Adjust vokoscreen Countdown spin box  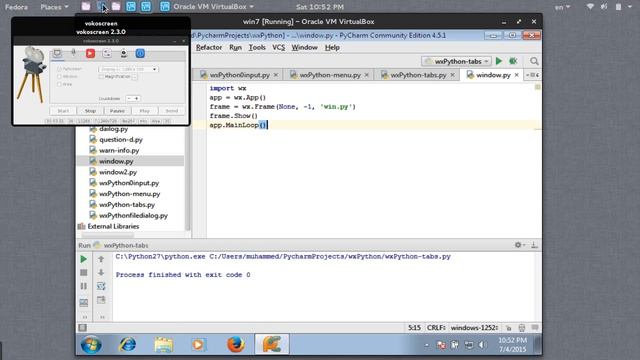(133, 98)
